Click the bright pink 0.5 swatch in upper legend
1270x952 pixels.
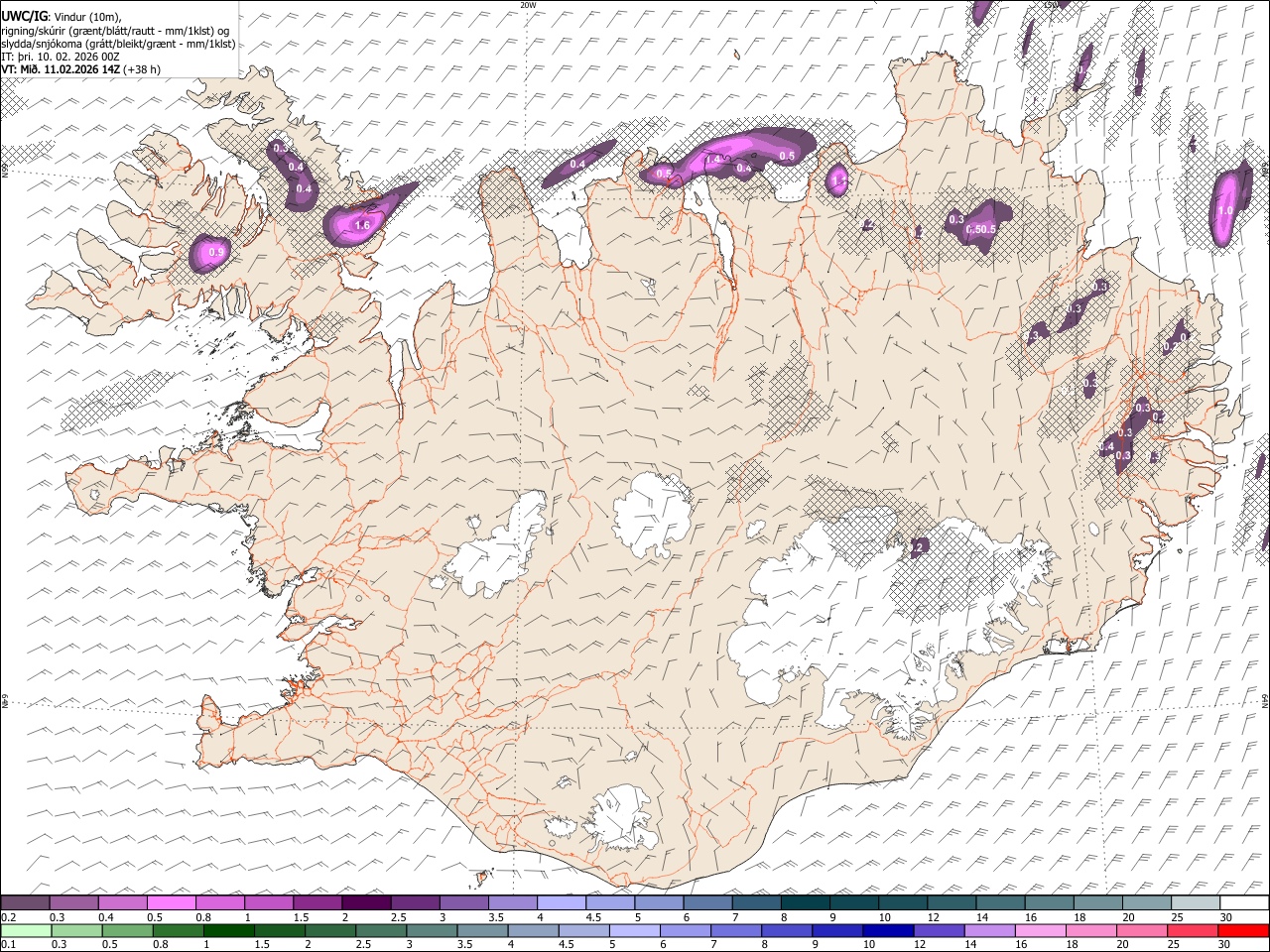171,902
